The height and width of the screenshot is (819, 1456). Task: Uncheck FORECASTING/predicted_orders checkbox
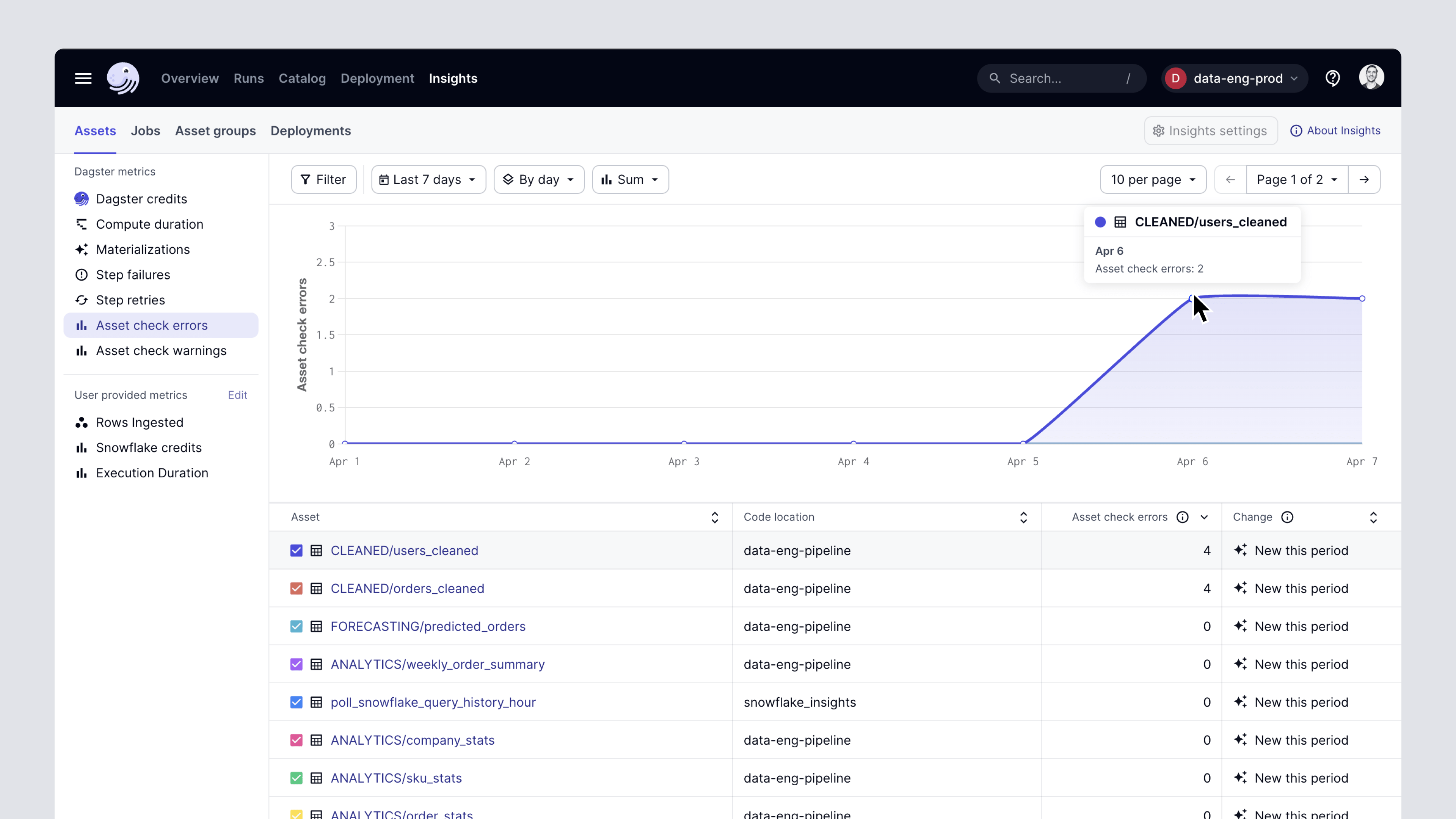(x=296, y=626)
